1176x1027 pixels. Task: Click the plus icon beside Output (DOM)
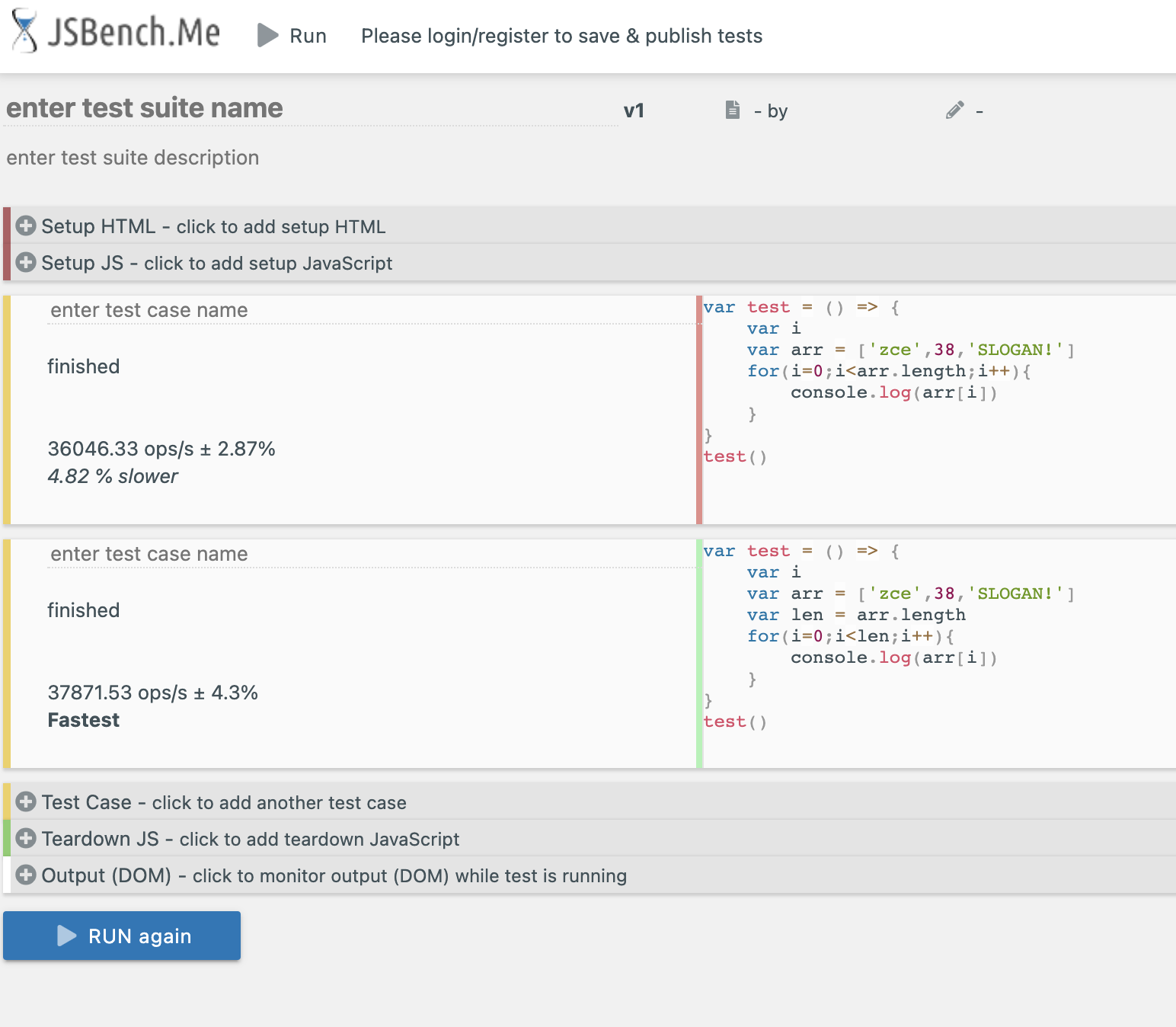26,875
